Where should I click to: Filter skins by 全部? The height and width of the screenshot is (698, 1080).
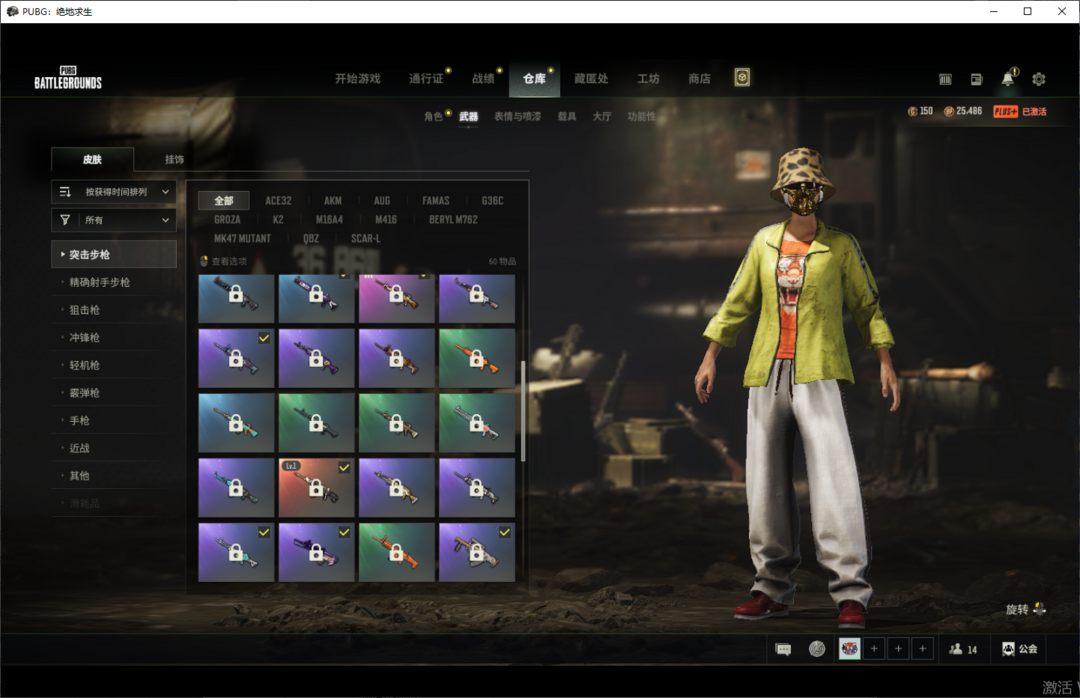(x=224, y=201)
